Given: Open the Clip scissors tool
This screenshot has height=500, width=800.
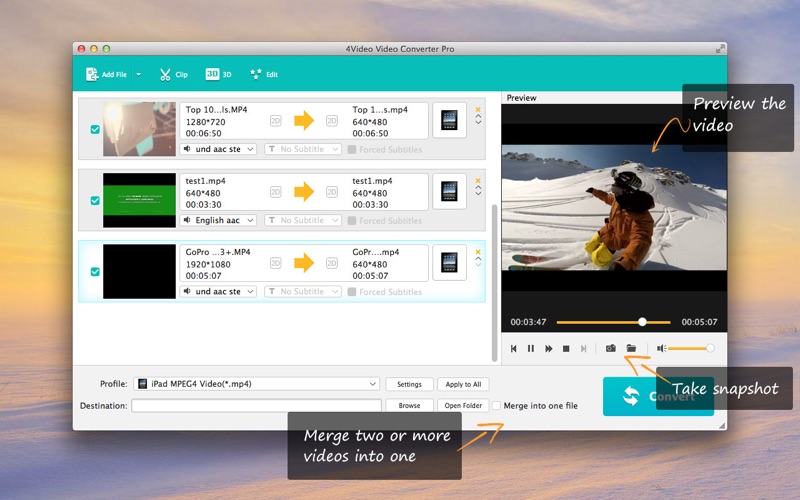Looking at the screenshot, I should click(x=173, y=74).
